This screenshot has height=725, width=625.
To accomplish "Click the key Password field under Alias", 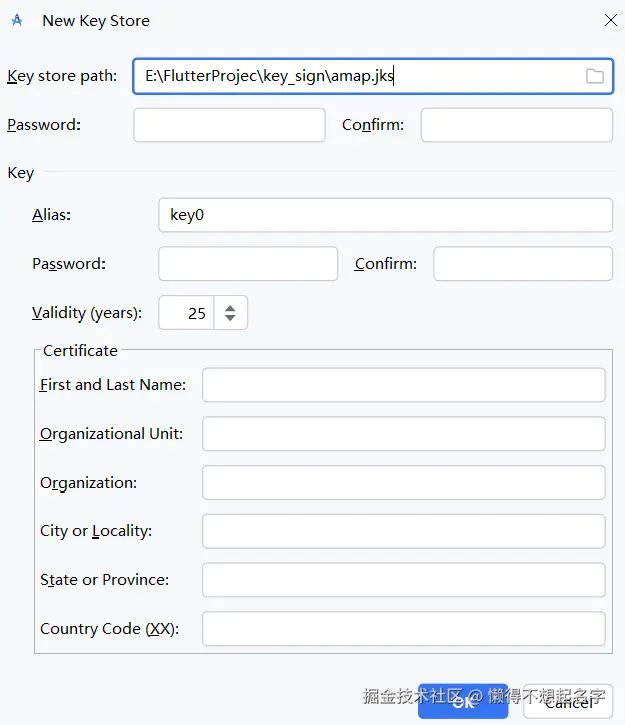I will click(x=248, y=264).
